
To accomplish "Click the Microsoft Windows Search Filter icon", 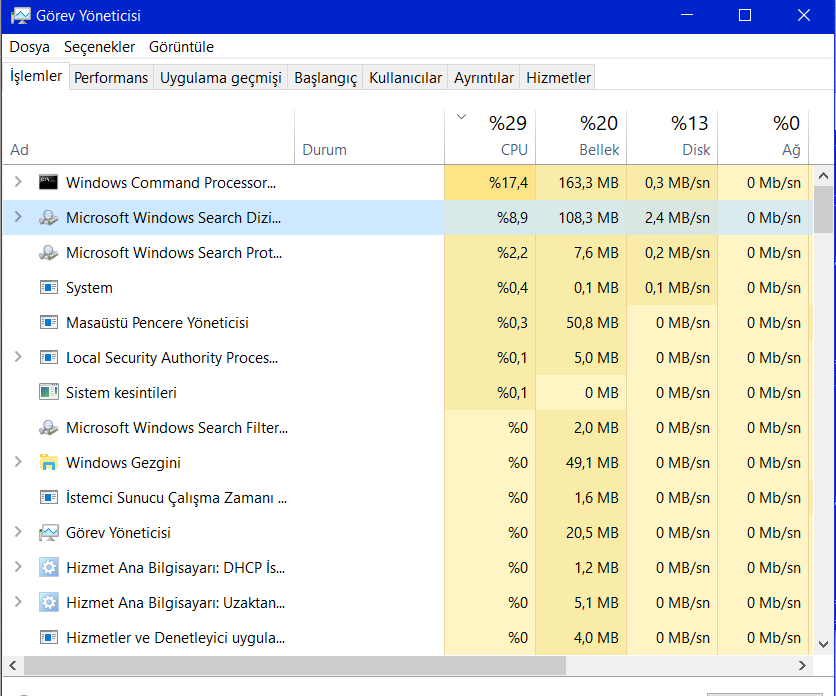I will click(x=49, y=428).
